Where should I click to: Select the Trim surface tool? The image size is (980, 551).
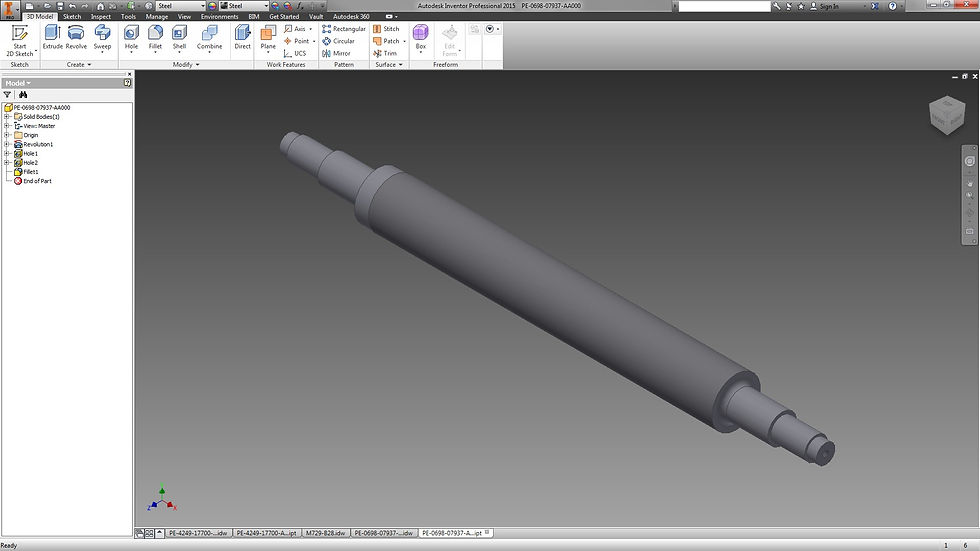tap(385, 53)
